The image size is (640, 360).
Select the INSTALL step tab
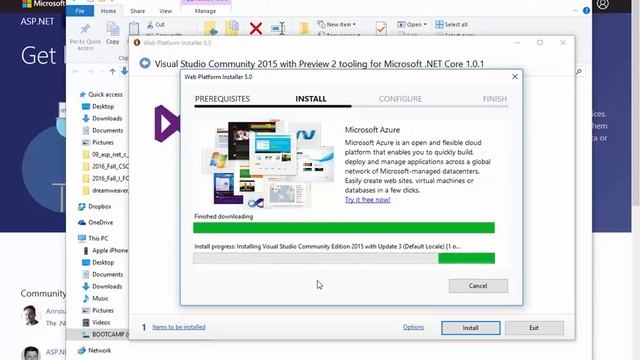coord(311,99)
